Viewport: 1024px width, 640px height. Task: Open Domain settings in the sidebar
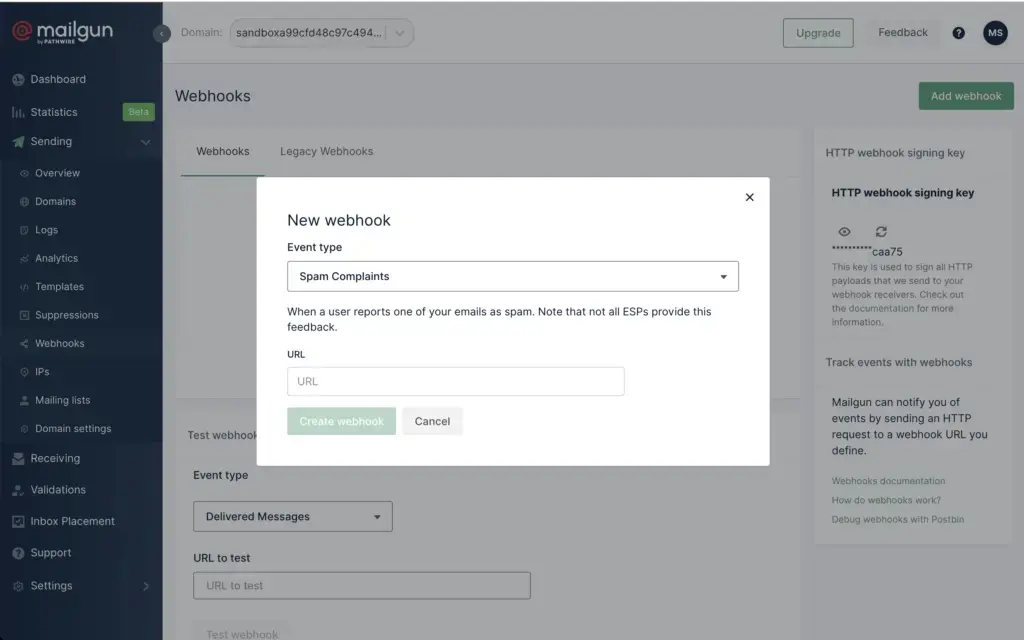(73, 429)
